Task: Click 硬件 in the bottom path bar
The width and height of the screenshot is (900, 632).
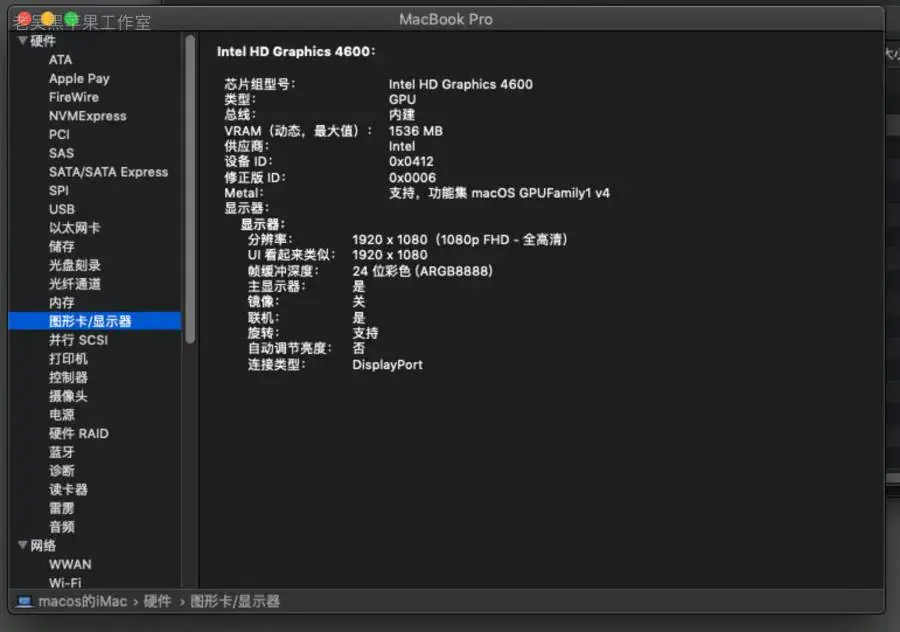Action: pos(157,602)
